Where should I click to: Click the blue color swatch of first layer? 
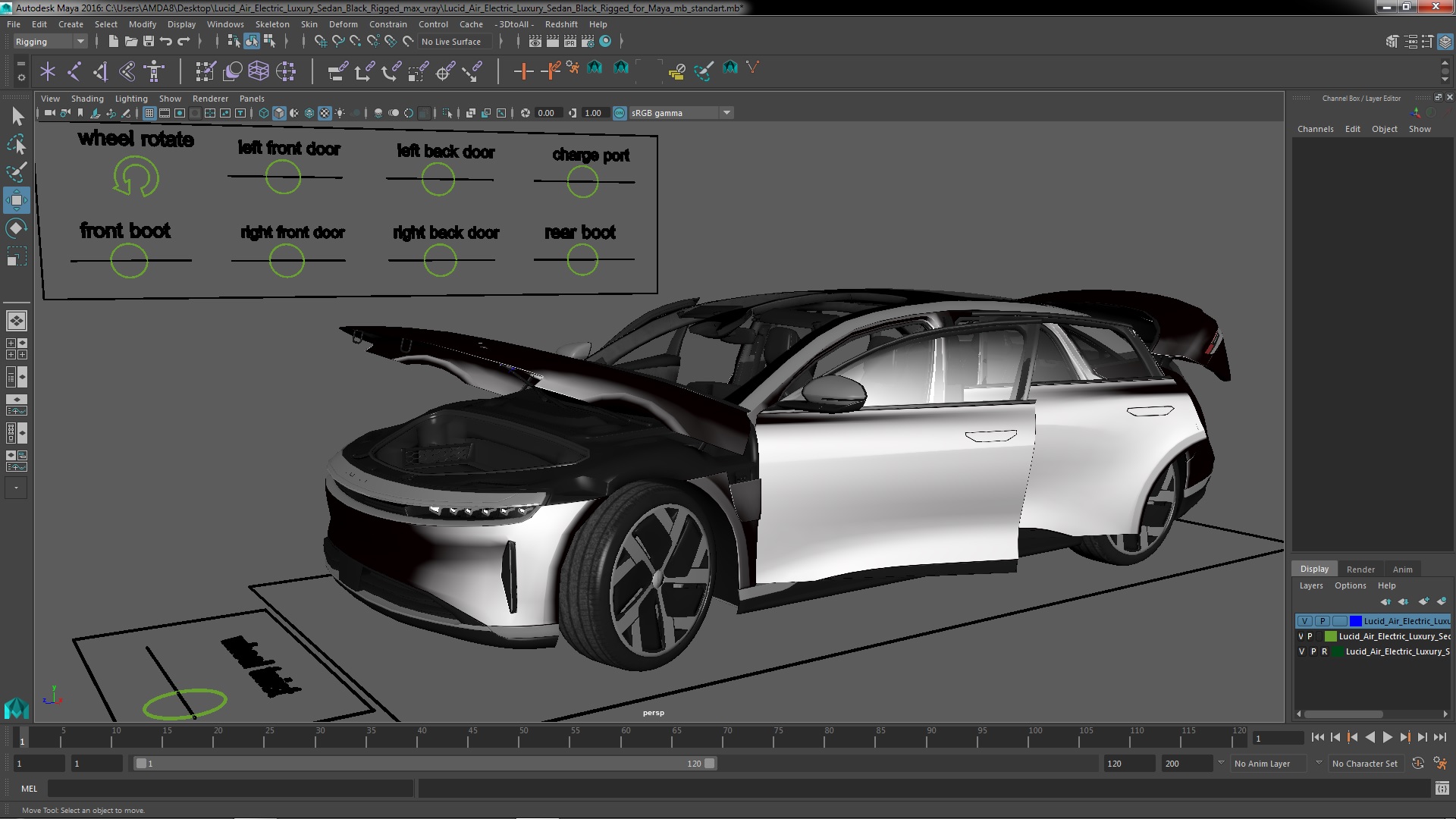1356,621
